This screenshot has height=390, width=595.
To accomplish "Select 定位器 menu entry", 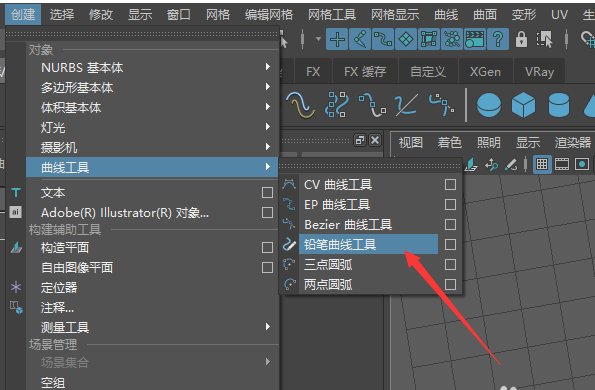I will coord(59,288).
